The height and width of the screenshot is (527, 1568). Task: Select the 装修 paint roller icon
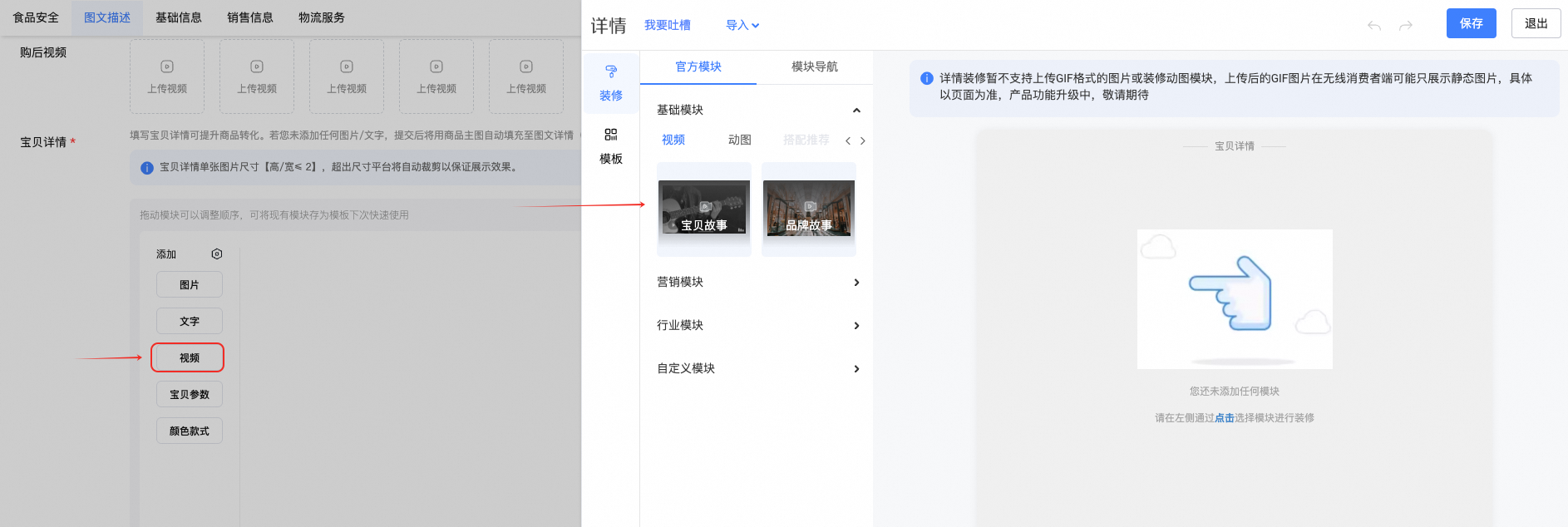[x=611, y=71]
